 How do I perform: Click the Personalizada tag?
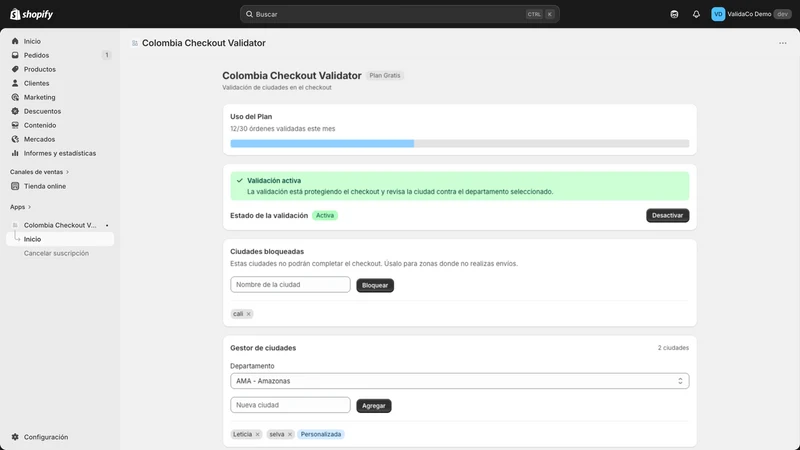click(x=320, y=435)
